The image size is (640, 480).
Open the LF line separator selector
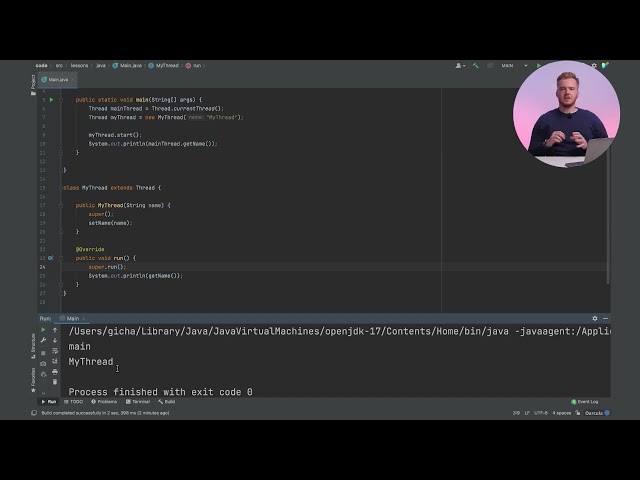tap(527, 413)
